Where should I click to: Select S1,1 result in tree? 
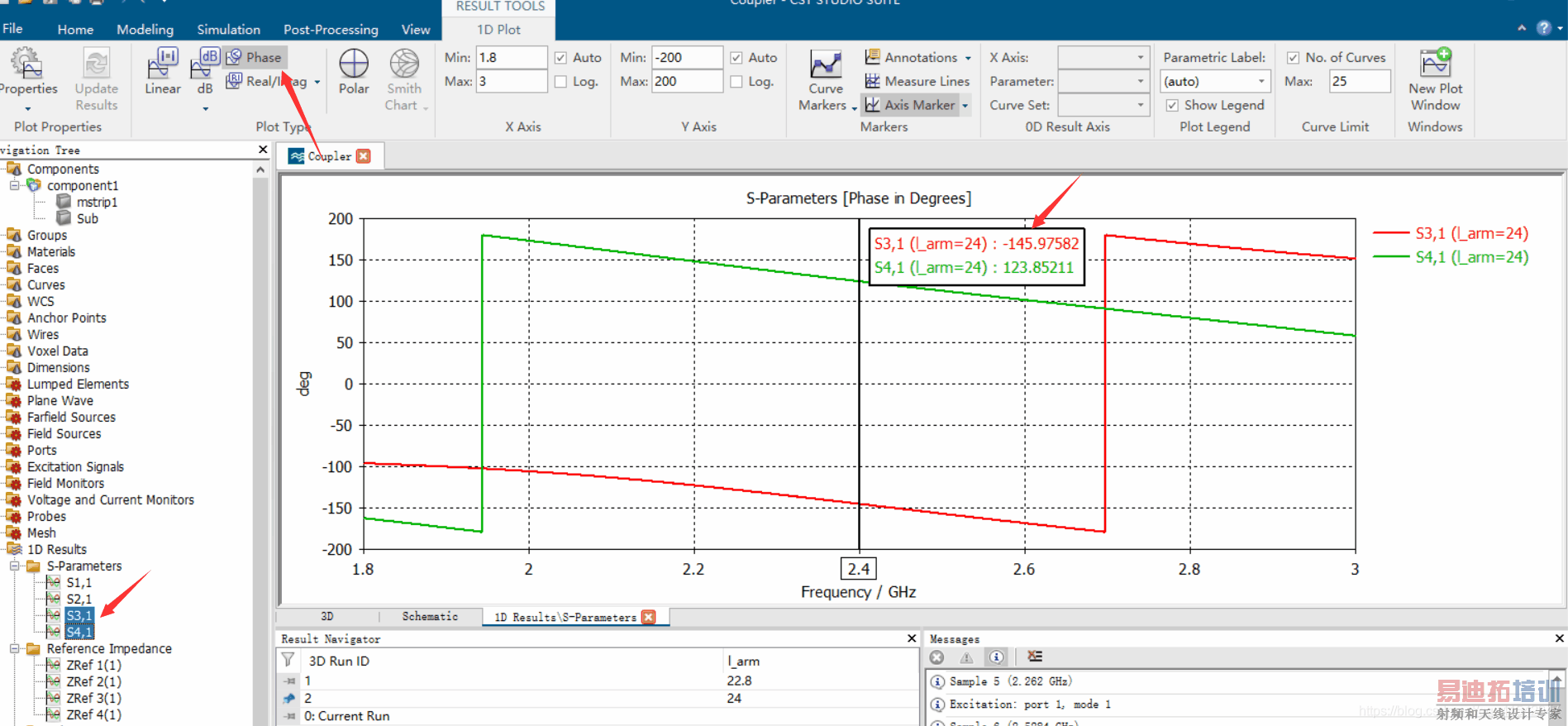pos(79,582)
